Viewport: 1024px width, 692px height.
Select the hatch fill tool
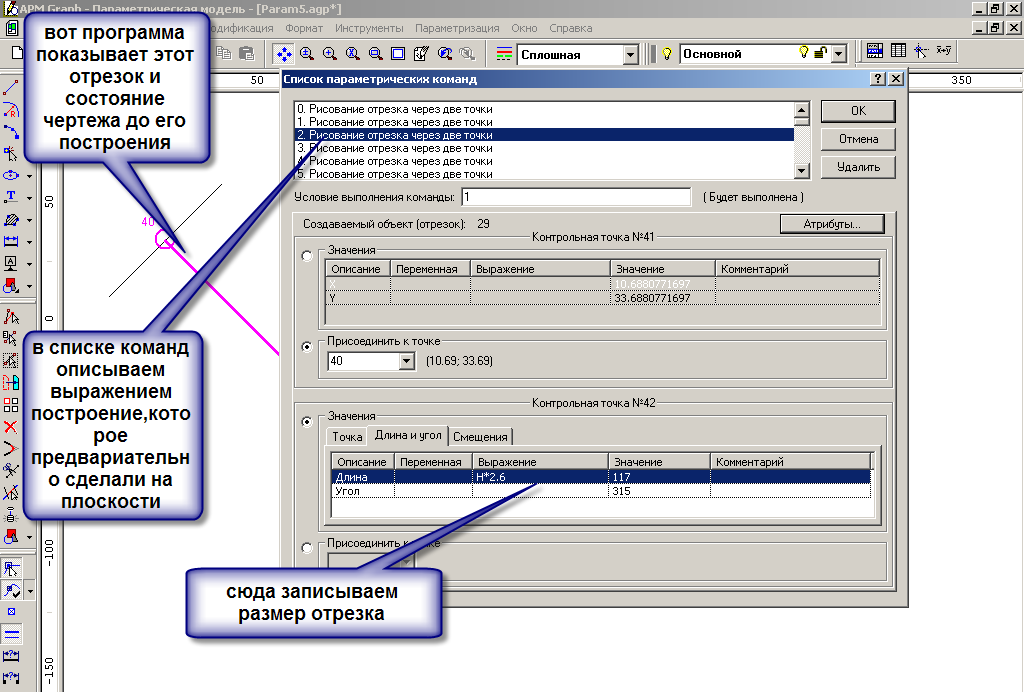11,219
